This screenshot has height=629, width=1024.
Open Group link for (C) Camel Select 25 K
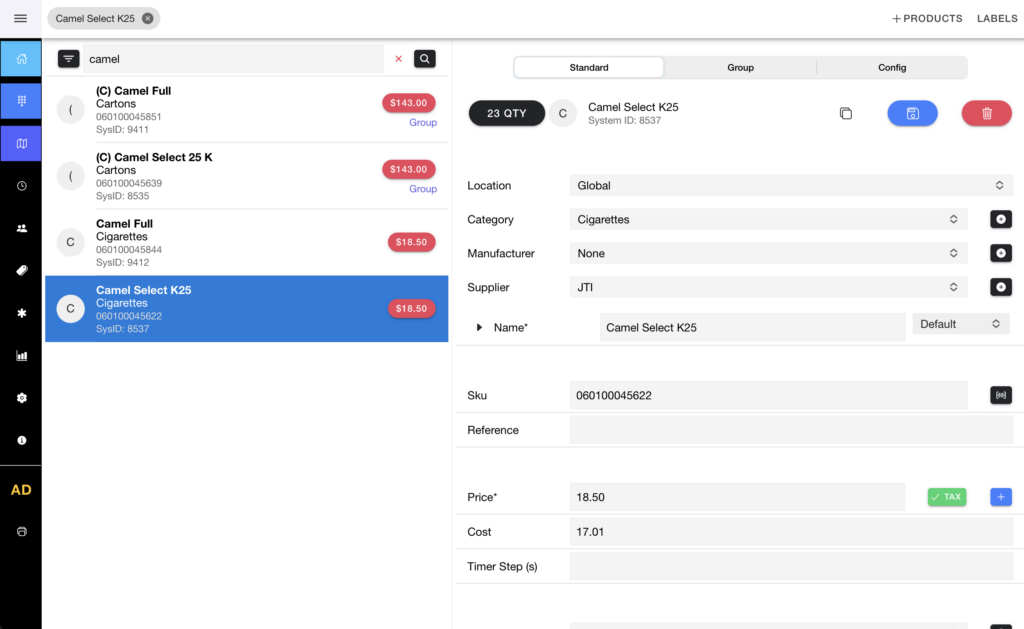click(423, 189)
